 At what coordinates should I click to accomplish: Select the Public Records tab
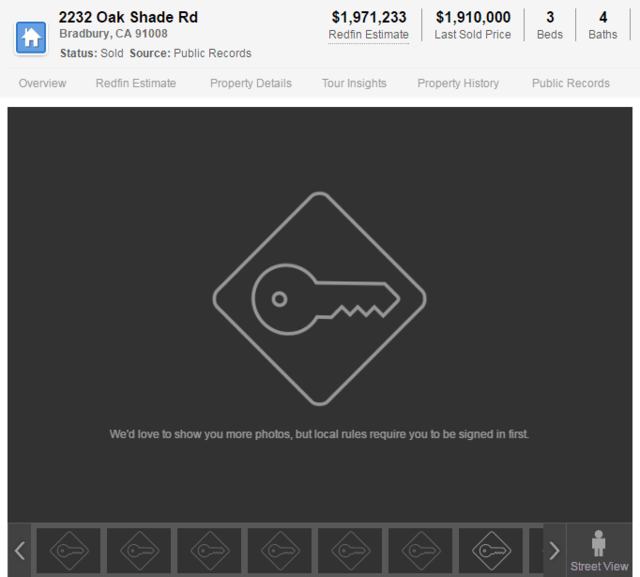tap(571, 83)
